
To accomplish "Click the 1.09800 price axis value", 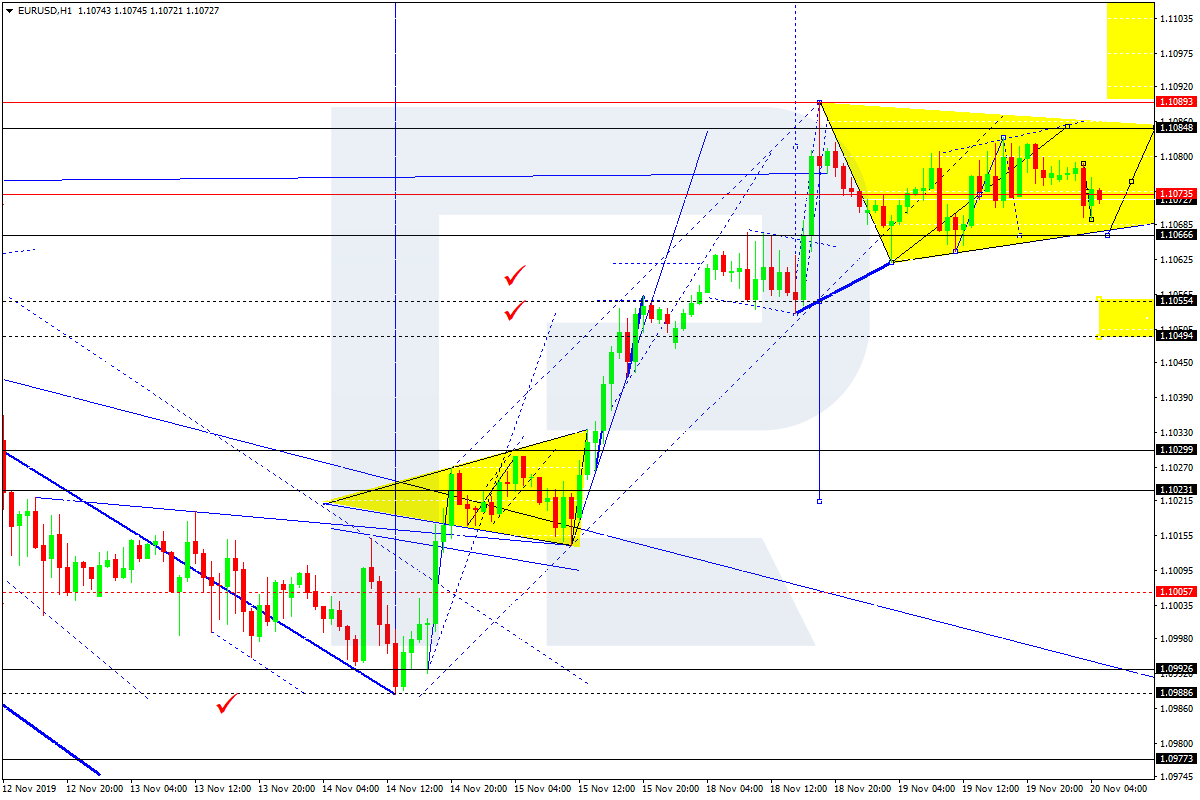I will [x=1177, y=744].
